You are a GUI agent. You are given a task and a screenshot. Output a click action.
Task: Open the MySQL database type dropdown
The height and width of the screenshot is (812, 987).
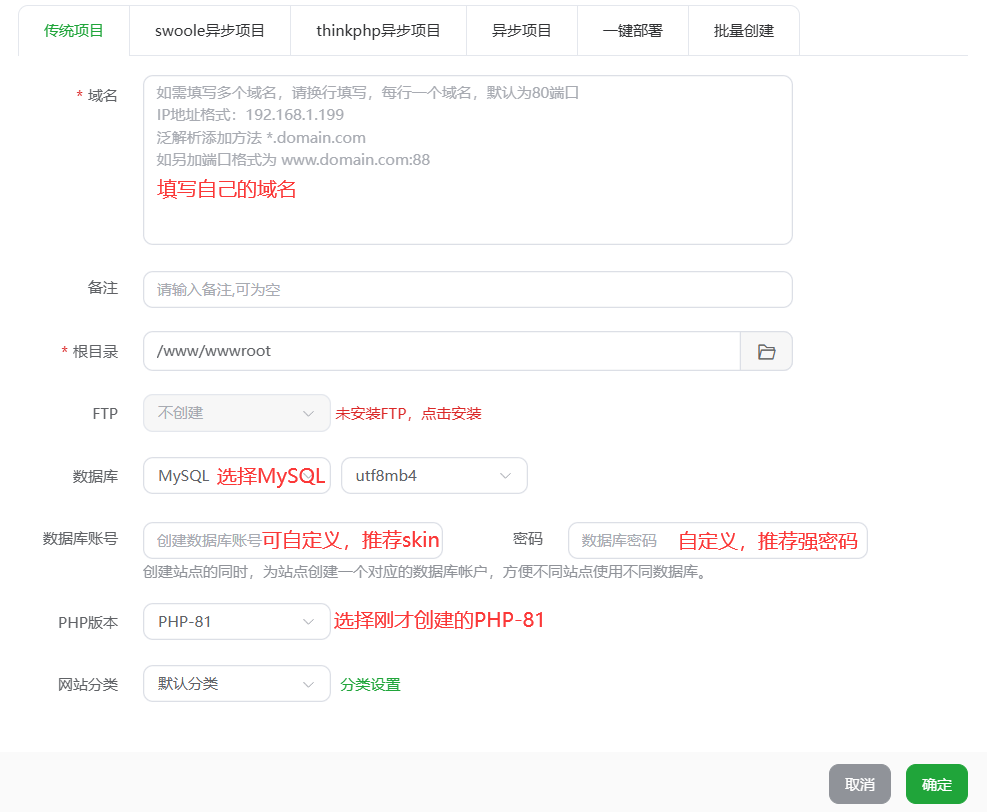point(236,476)
